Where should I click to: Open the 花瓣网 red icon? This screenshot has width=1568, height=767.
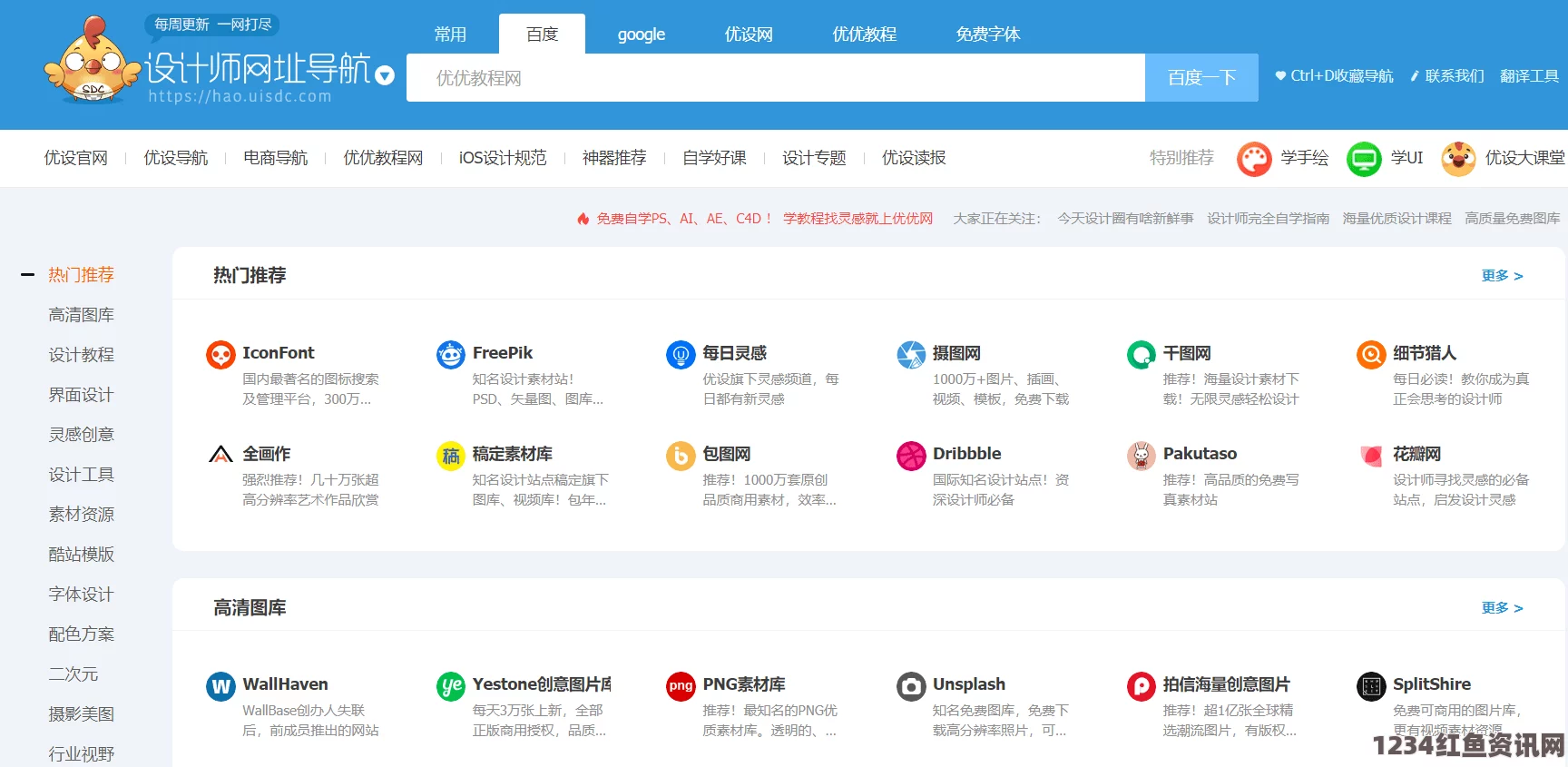[1371, 456]
